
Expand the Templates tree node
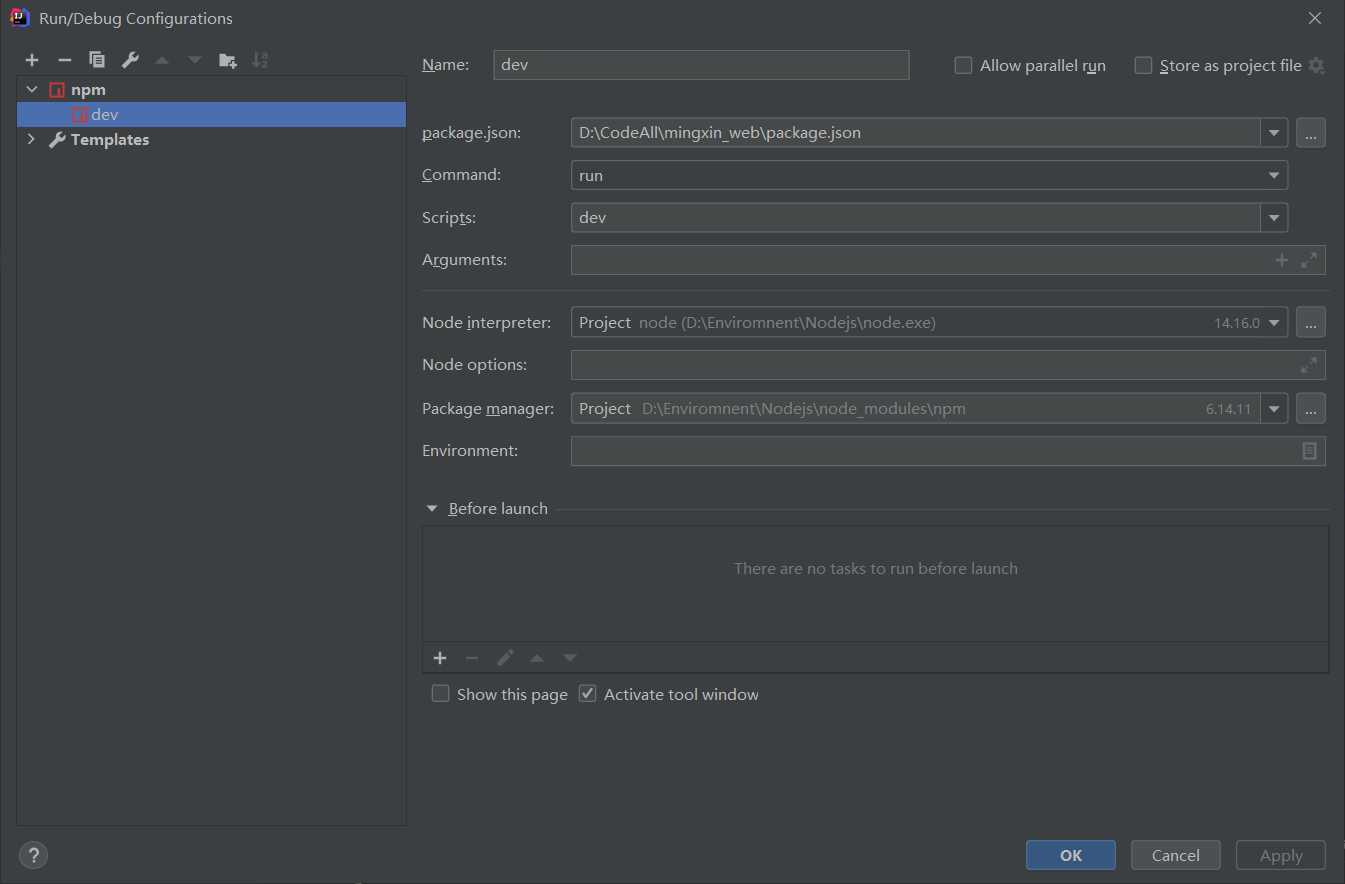click(x=31, y=140)
